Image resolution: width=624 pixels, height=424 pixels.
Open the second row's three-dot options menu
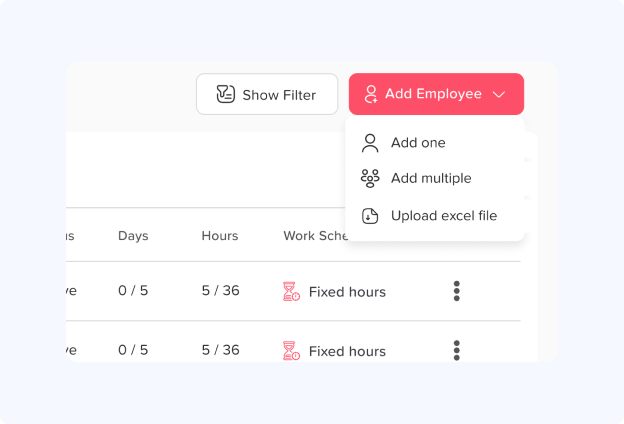tap(457, 350)
